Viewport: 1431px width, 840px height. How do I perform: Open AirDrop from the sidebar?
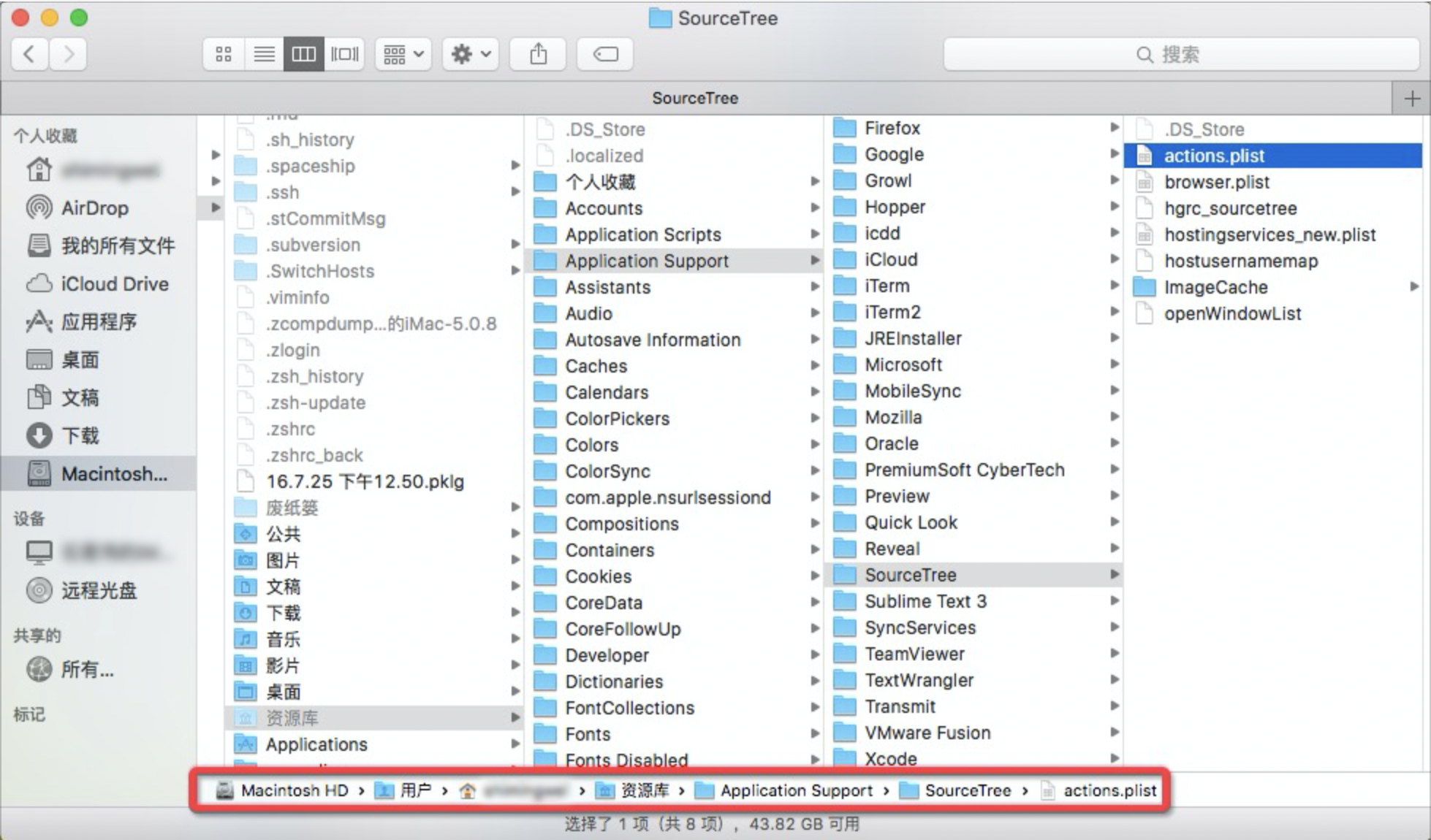pyautogui.click(x=94, y=207)
